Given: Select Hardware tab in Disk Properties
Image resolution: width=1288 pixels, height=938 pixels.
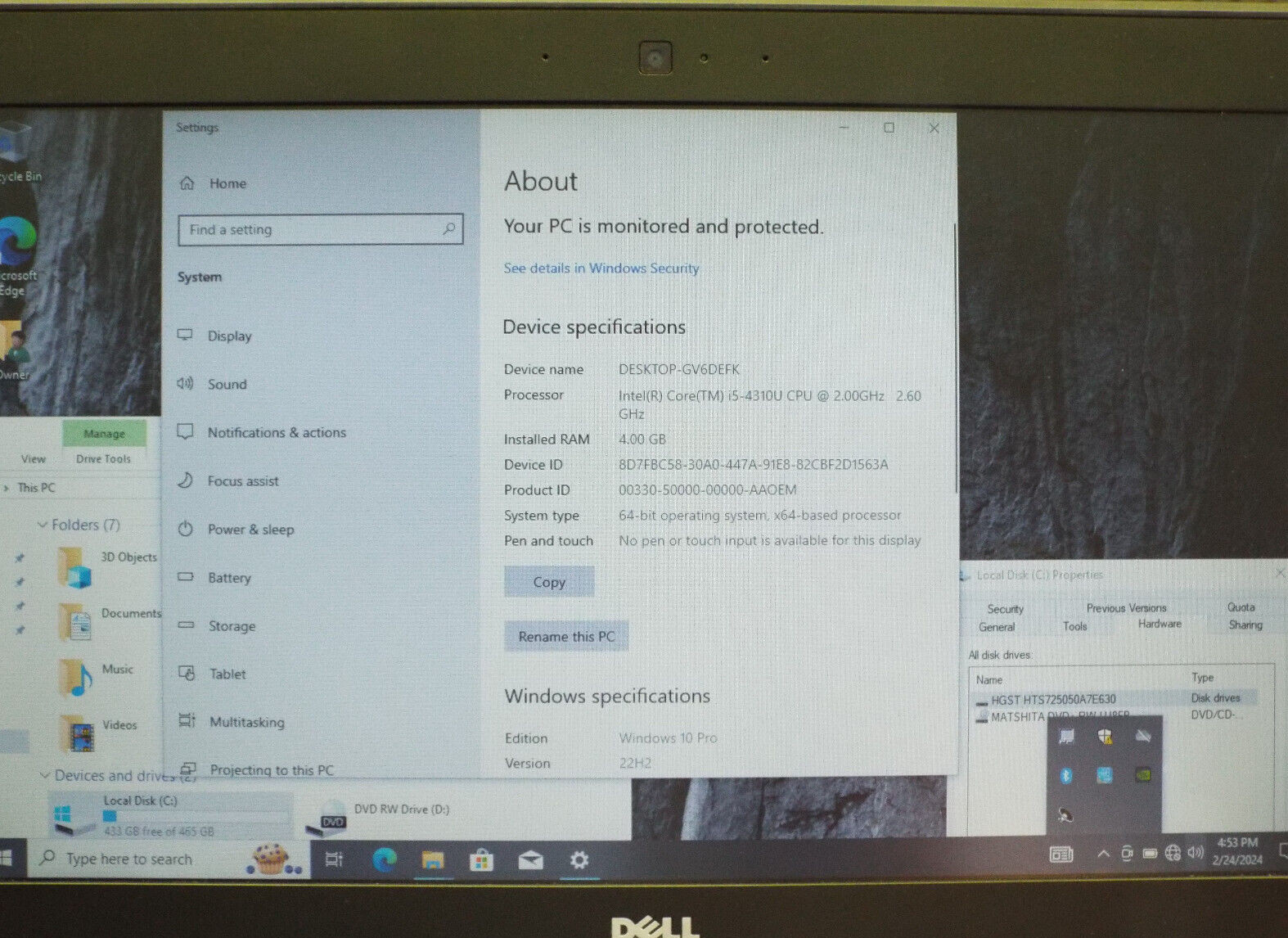Looking at the screenshot, I should (1160, 624).
